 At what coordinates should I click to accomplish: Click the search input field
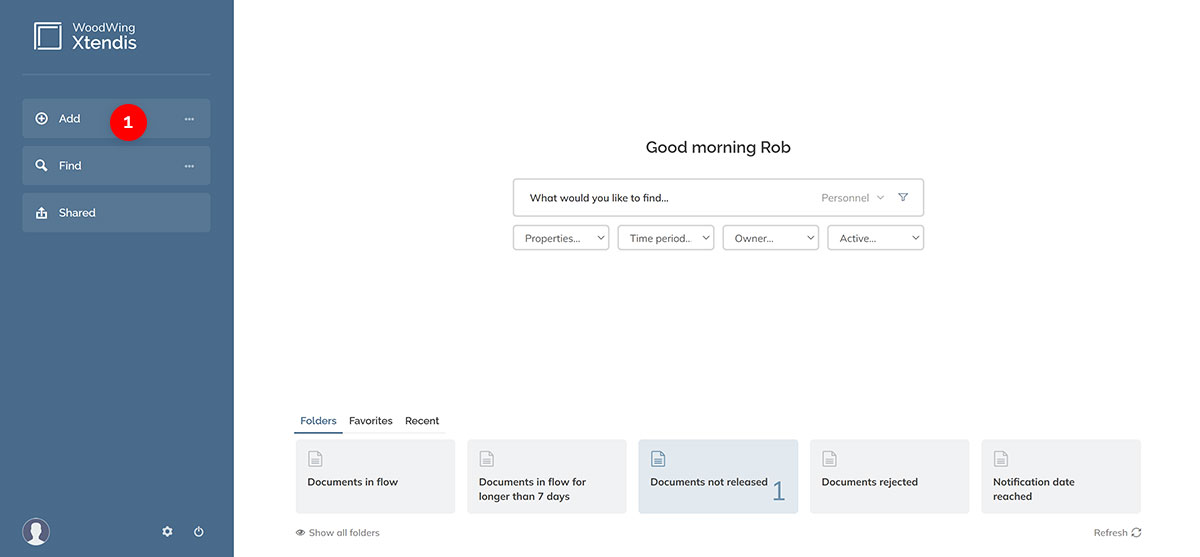point(660,198)
